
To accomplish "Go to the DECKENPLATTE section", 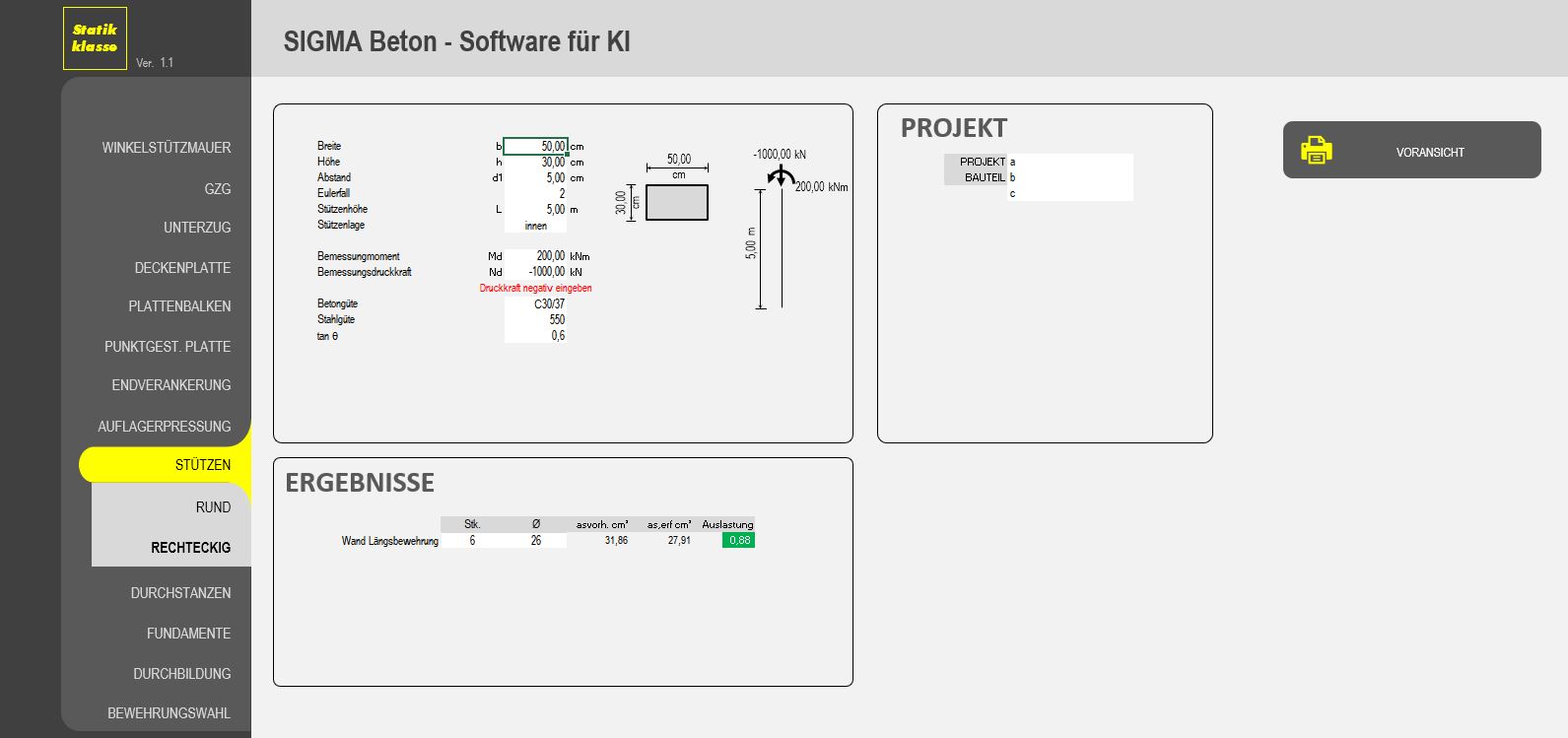I will pos(182,268).
